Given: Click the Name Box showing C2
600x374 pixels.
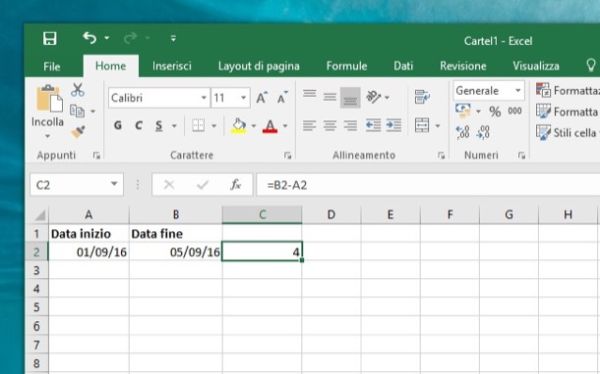Looking at the screenshot, I should point(77,185).
